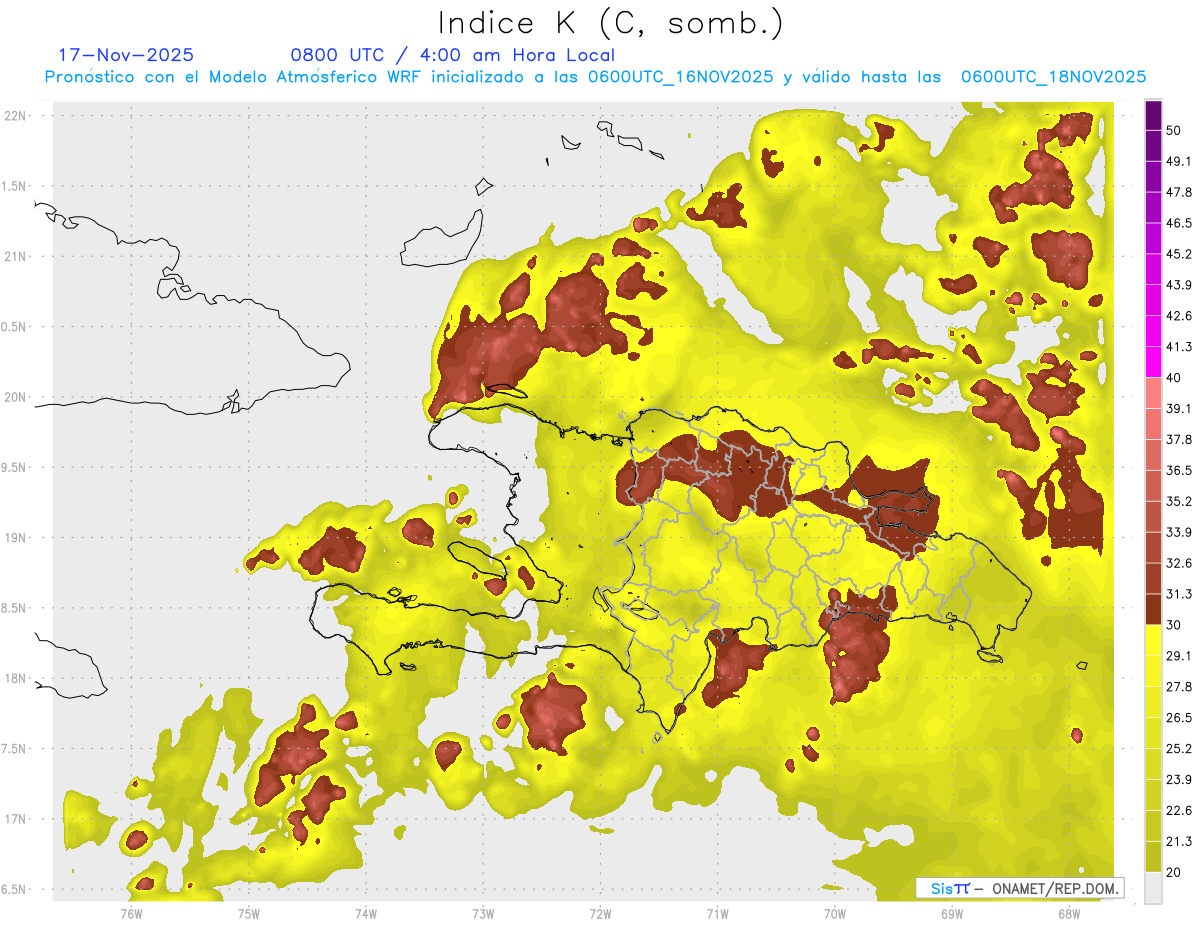Image resolution: width=1200 pixels, height=927 pixels.
Task: Click the legend value "50"
Action: (1174, 131)
